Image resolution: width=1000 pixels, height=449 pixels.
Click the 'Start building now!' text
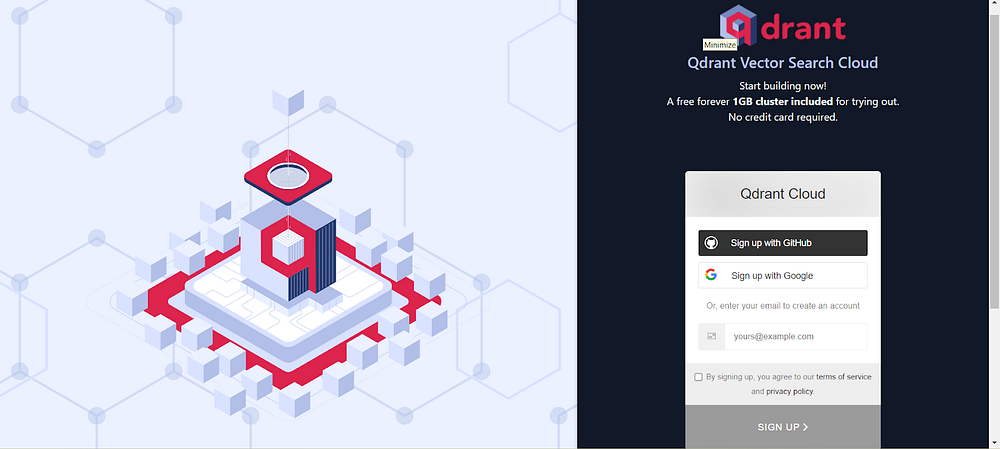coord(783,85)
